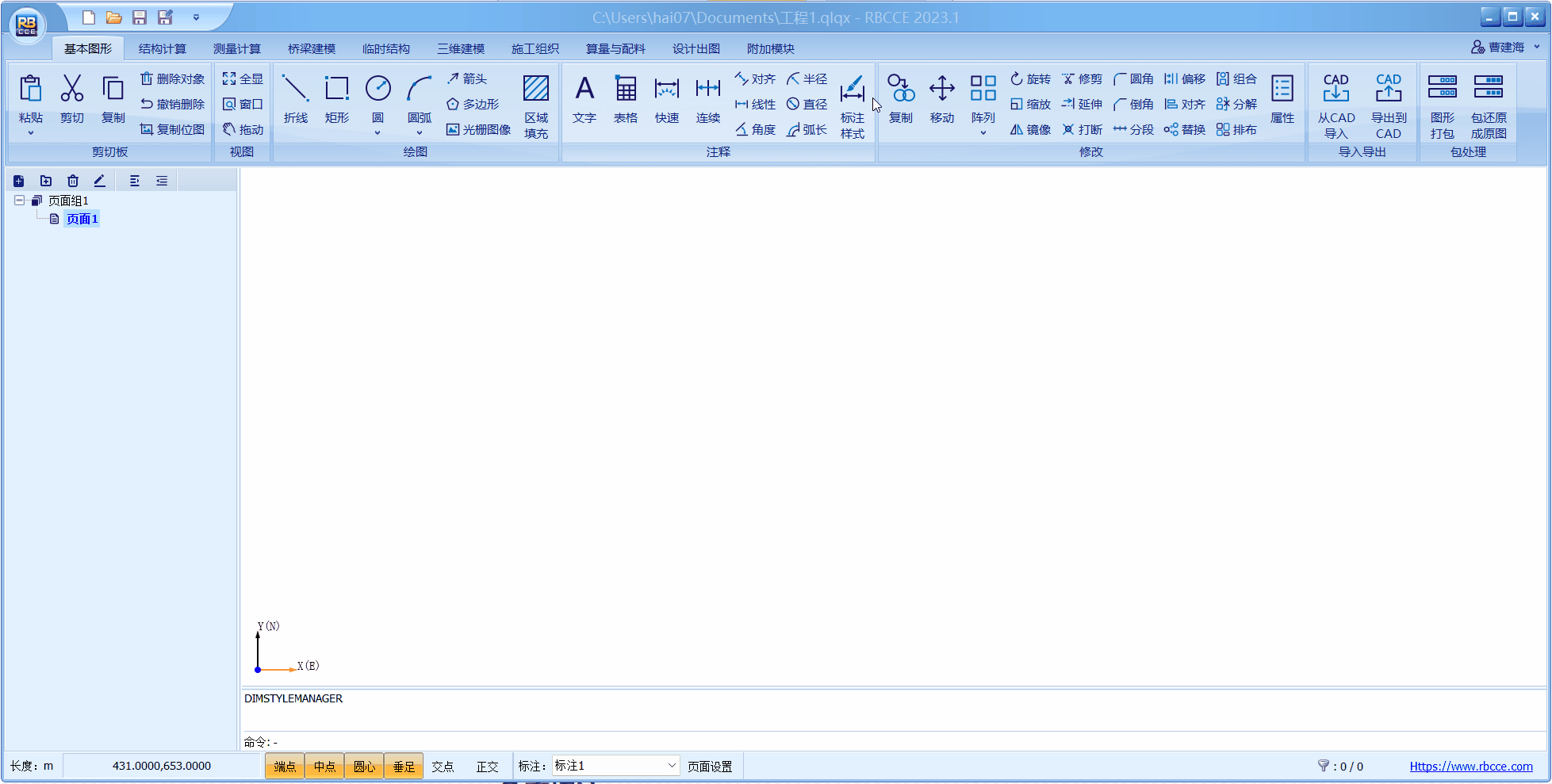Toggle 端点 endpoint snap off
Screen dimensions: 1552x784
coord(285,767)
